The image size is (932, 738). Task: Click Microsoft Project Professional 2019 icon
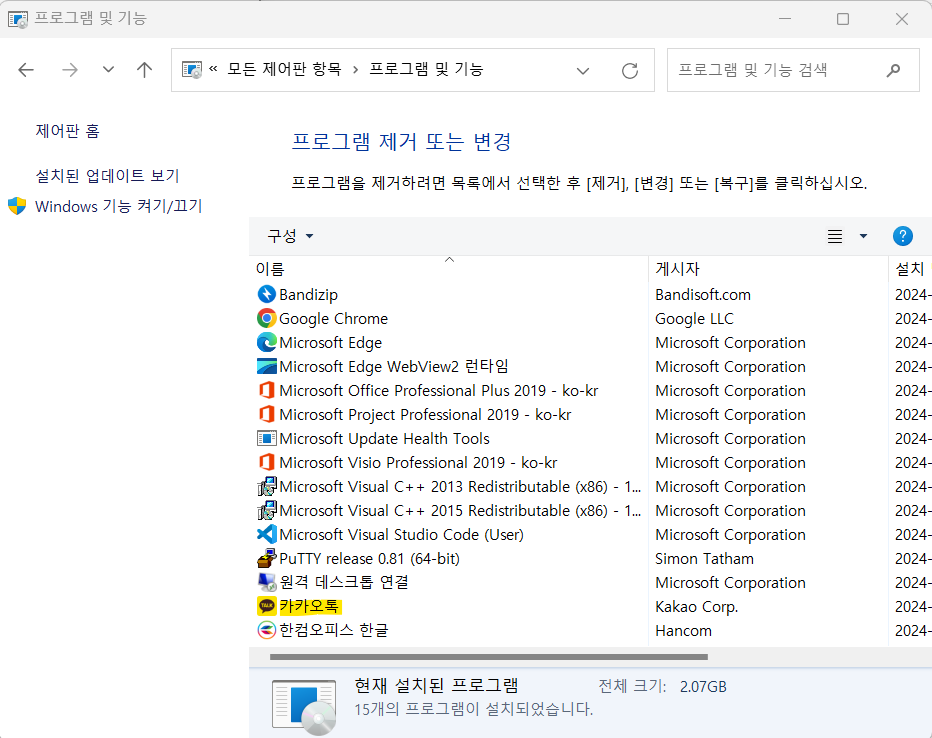tap(266, 414)
